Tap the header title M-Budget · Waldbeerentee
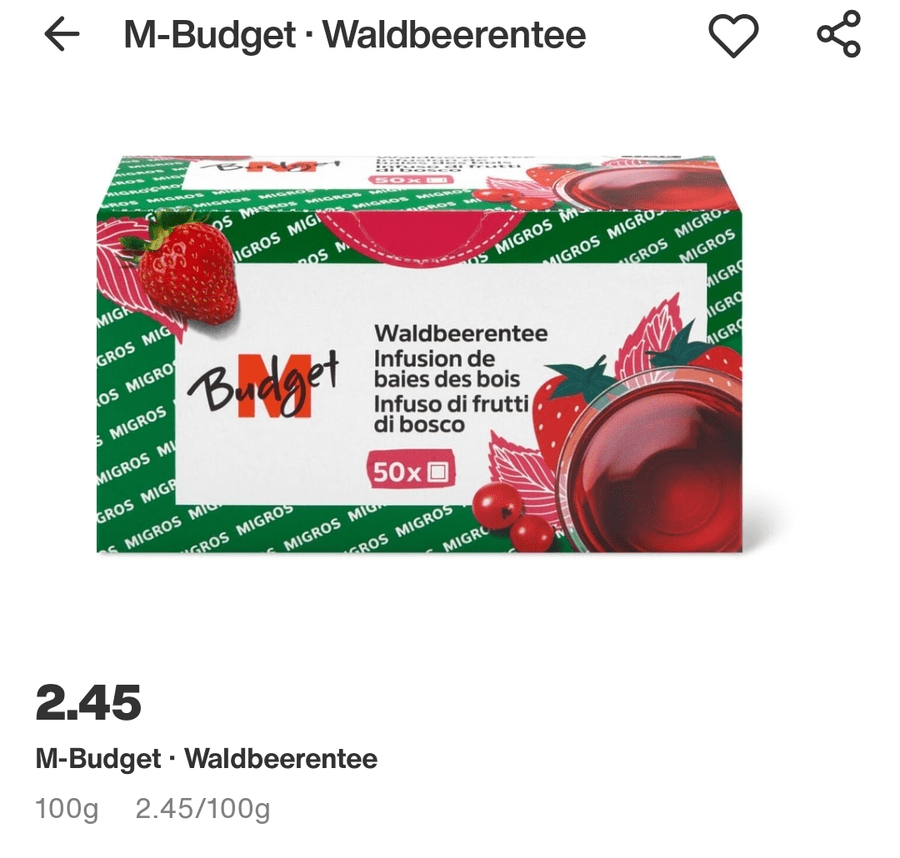The image size is (900, 858). click(355, 34)
